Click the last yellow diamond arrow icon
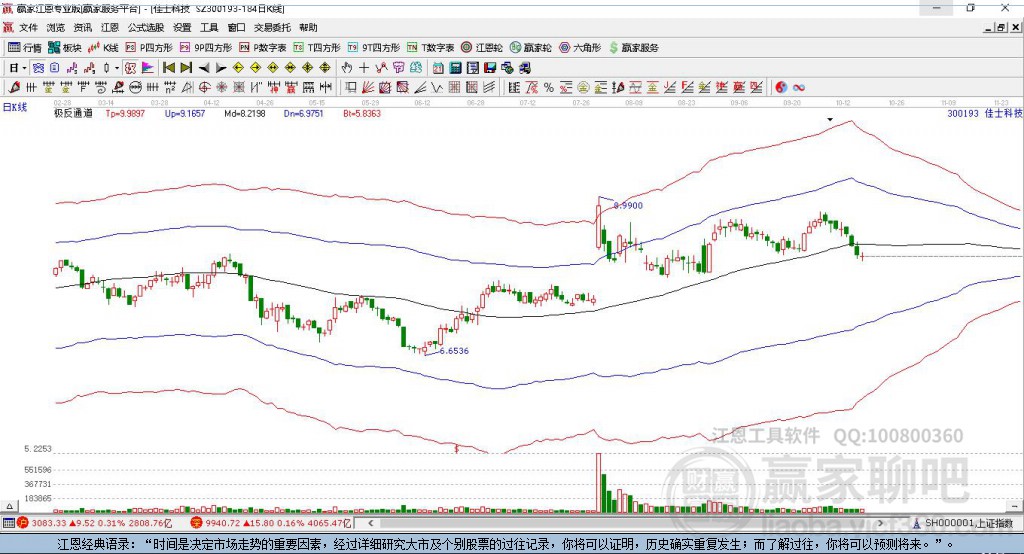 coord(325,68)
